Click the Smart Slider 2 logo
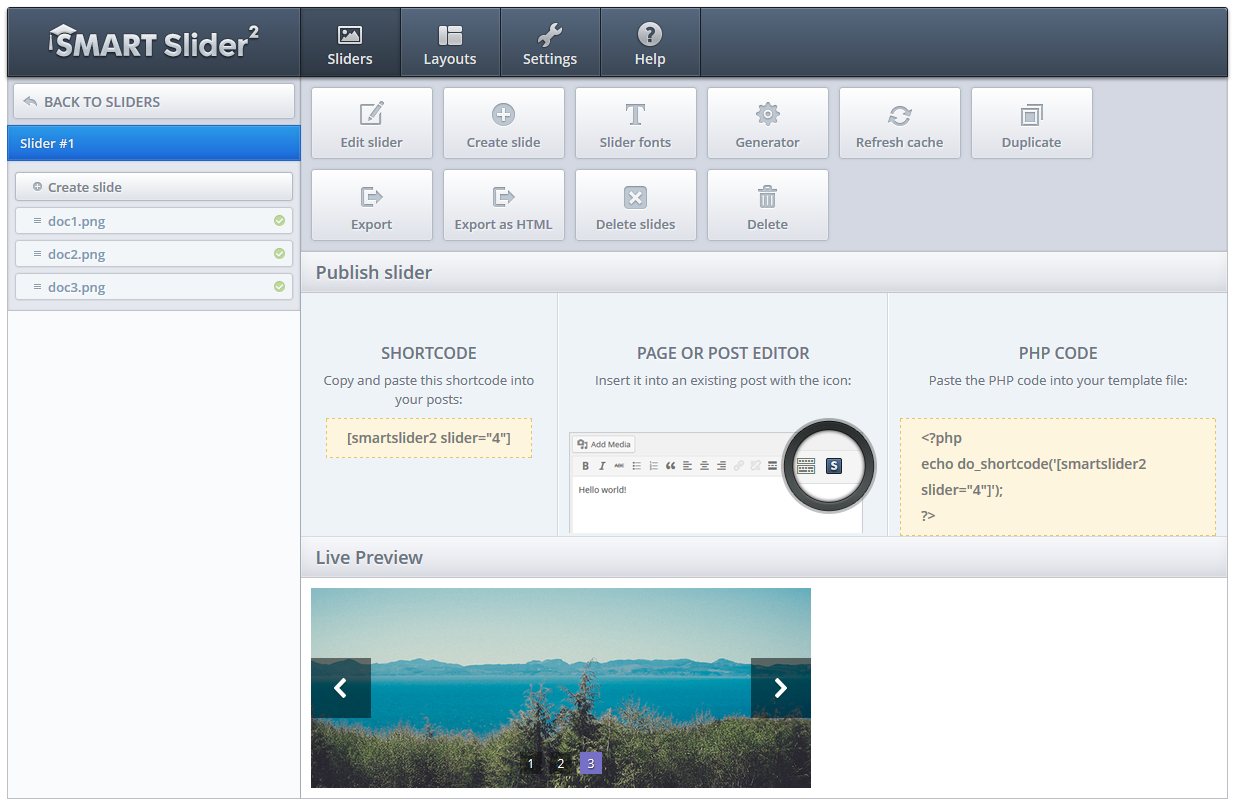 tap(154, 42)
